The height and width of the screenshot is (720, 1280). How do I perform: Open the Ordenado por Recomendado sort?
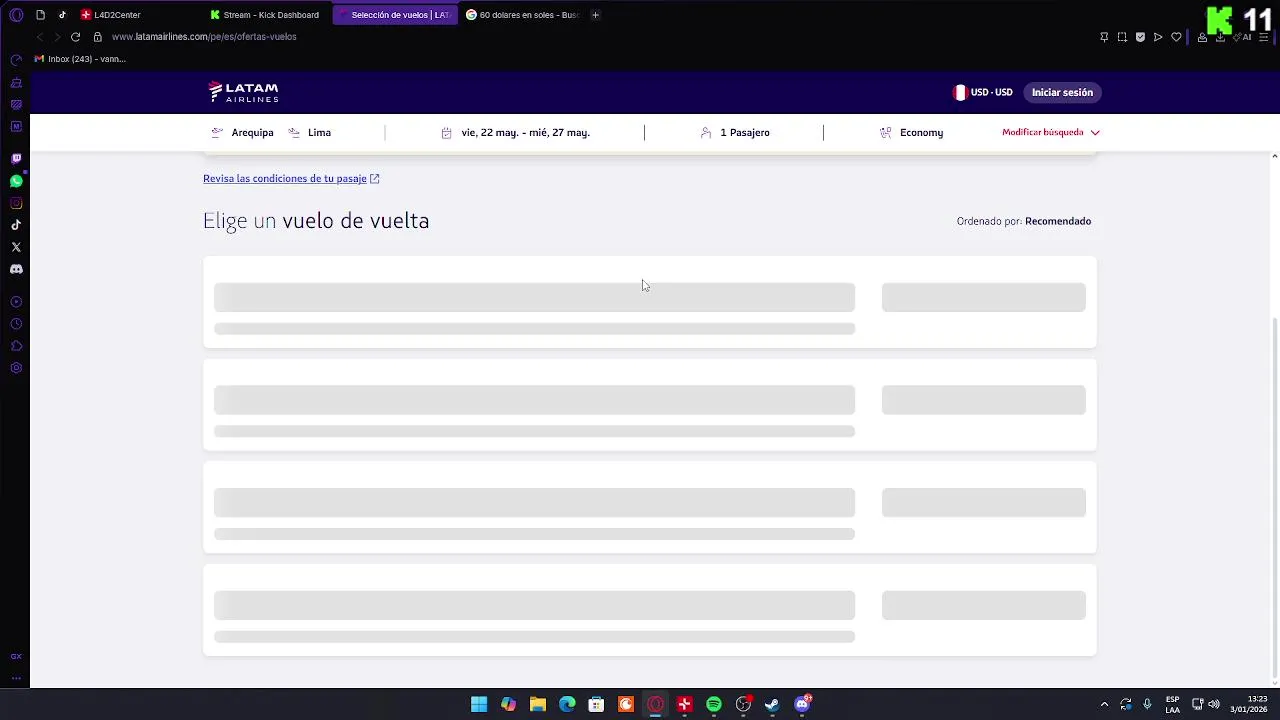point(1024,221)
